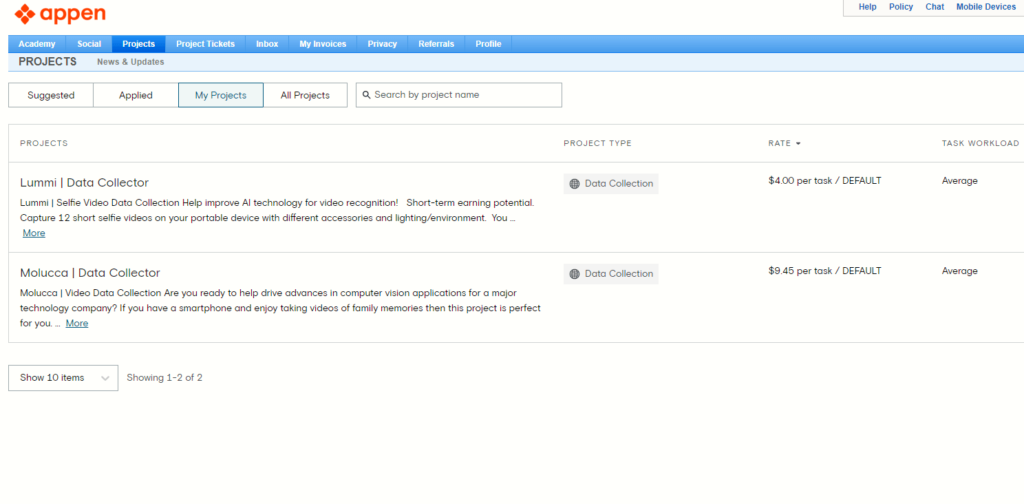The image size is (1024, 504).
Task: Open the Mobile Devices link
Action: click(986, 7)
